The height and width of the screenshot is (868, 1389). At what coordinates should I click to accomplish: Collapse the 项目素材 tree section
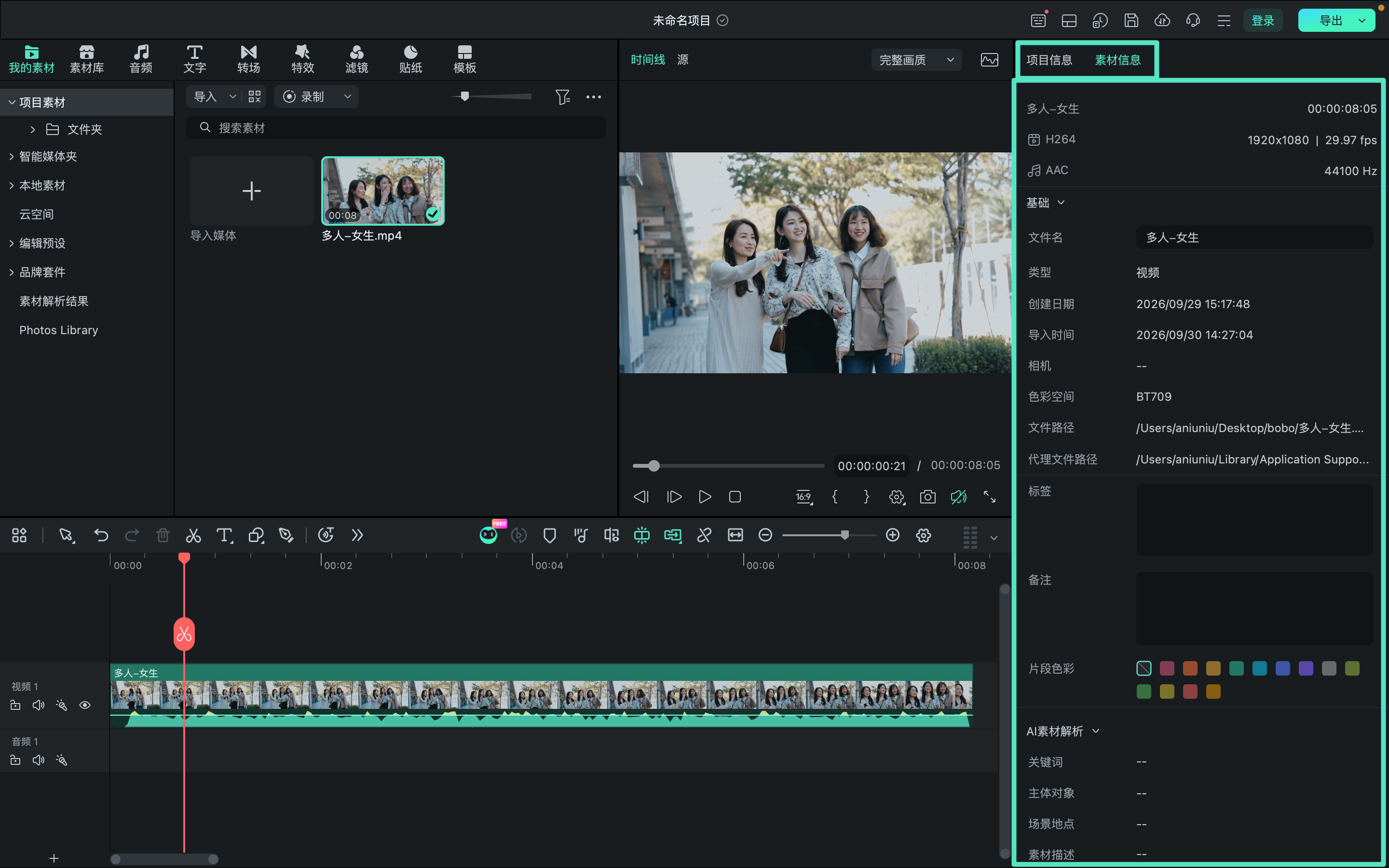coord(12,102)
